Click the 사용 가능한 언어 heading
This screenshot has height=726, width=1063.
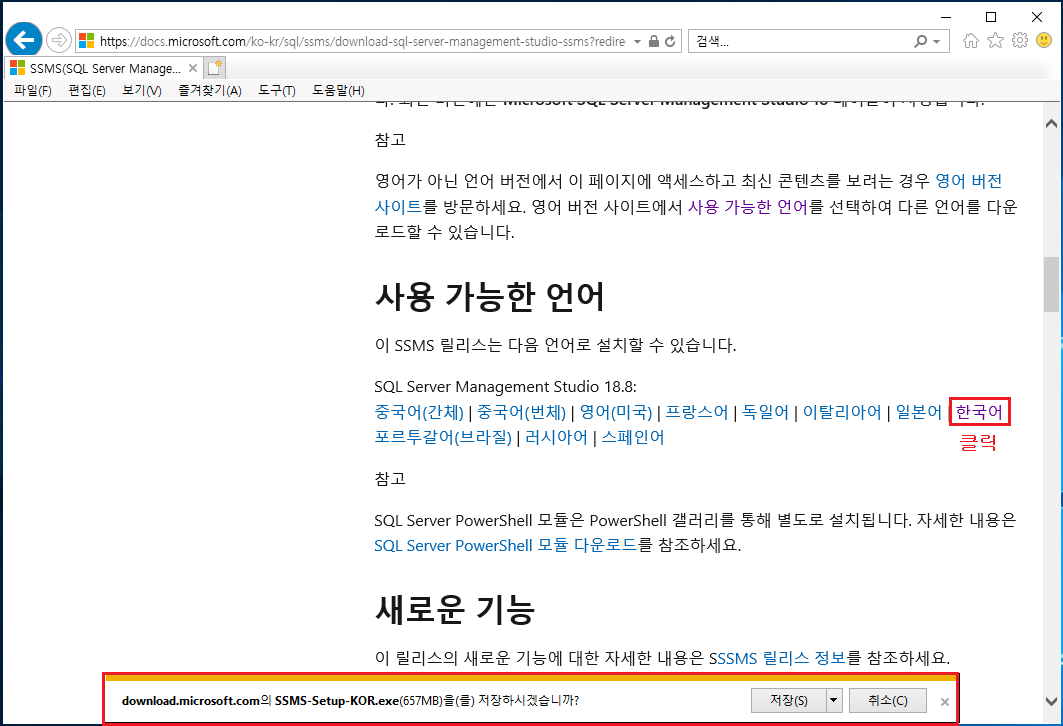[489, 297]
